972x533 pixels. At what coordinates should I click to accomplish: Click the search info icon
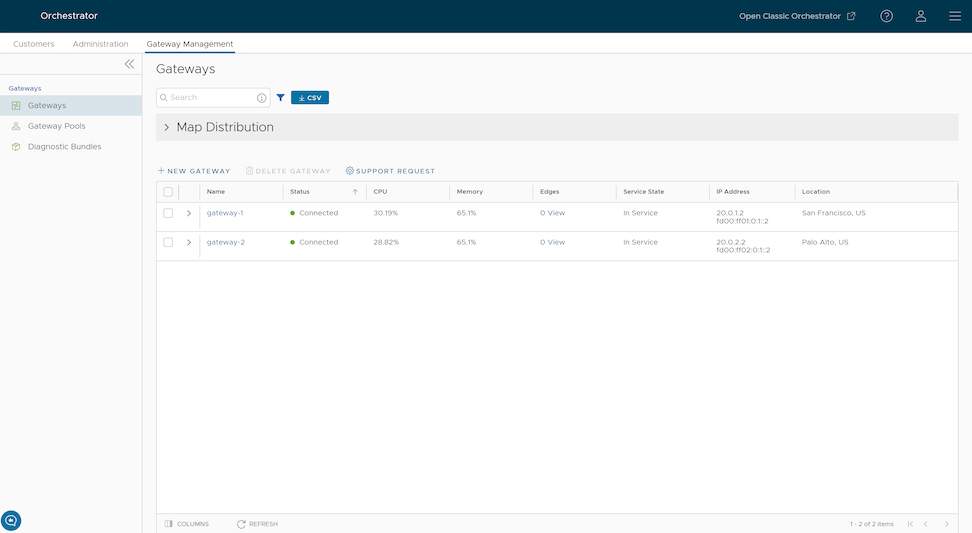tap(262, 98)
